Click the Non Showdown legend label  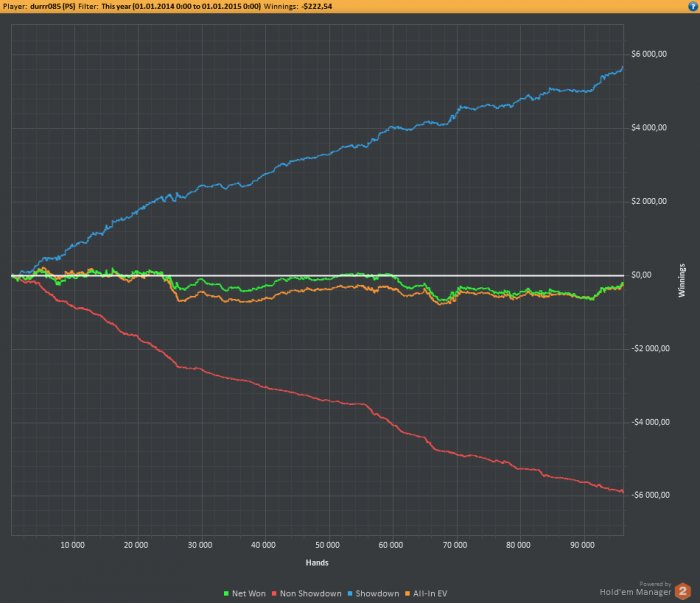pos(311,594)
